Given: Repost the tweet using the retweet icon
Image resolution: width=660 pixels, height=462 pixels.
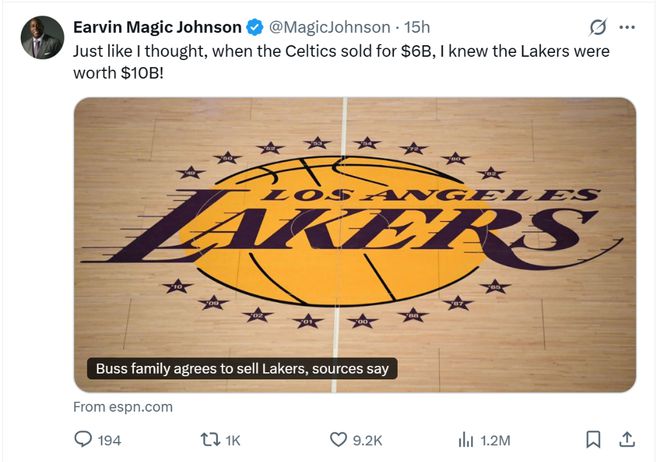Looking at the screenshot, I should point(211,439).
